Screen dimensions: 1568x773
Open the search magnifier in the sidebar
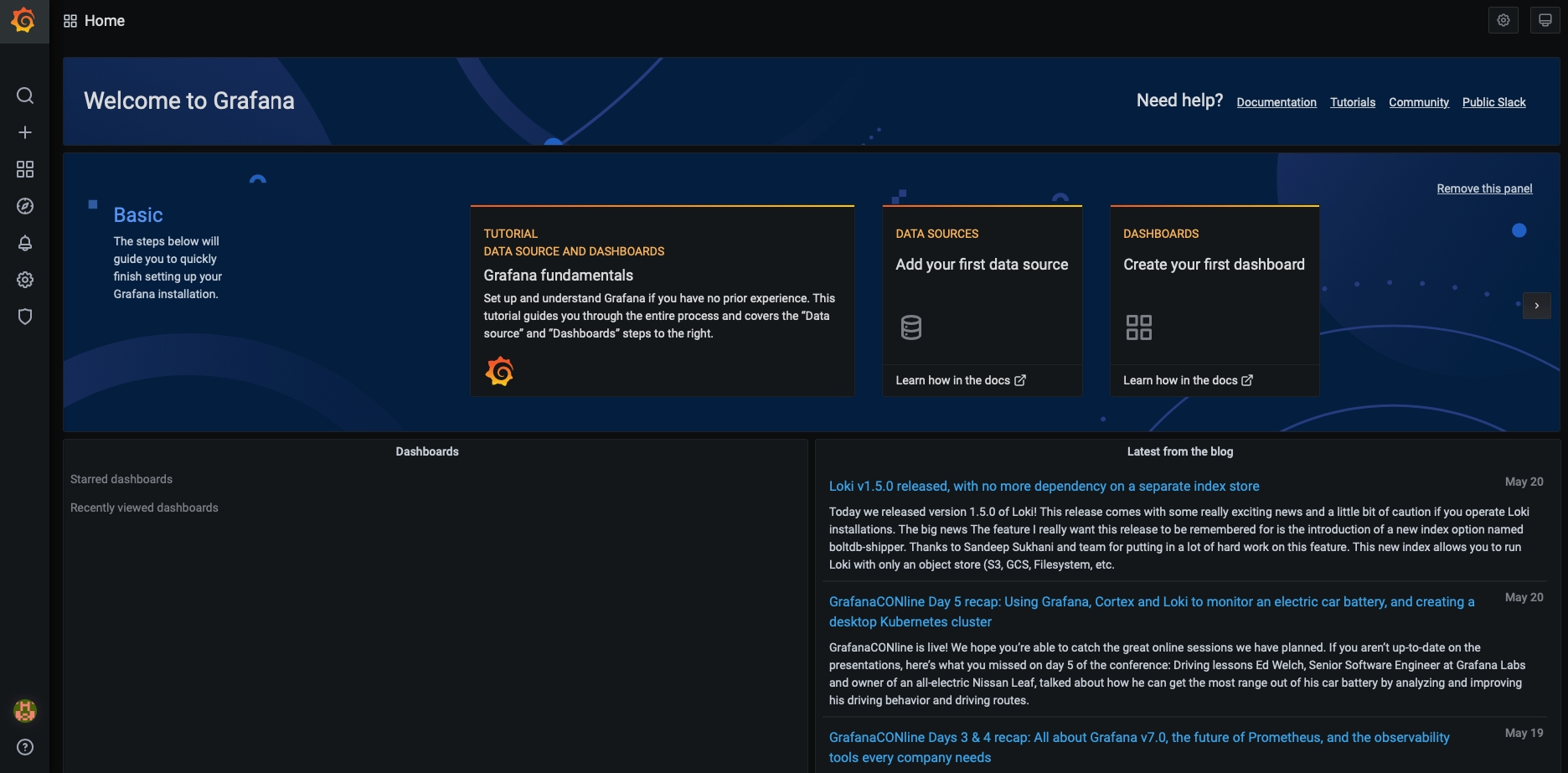[25, 95]
